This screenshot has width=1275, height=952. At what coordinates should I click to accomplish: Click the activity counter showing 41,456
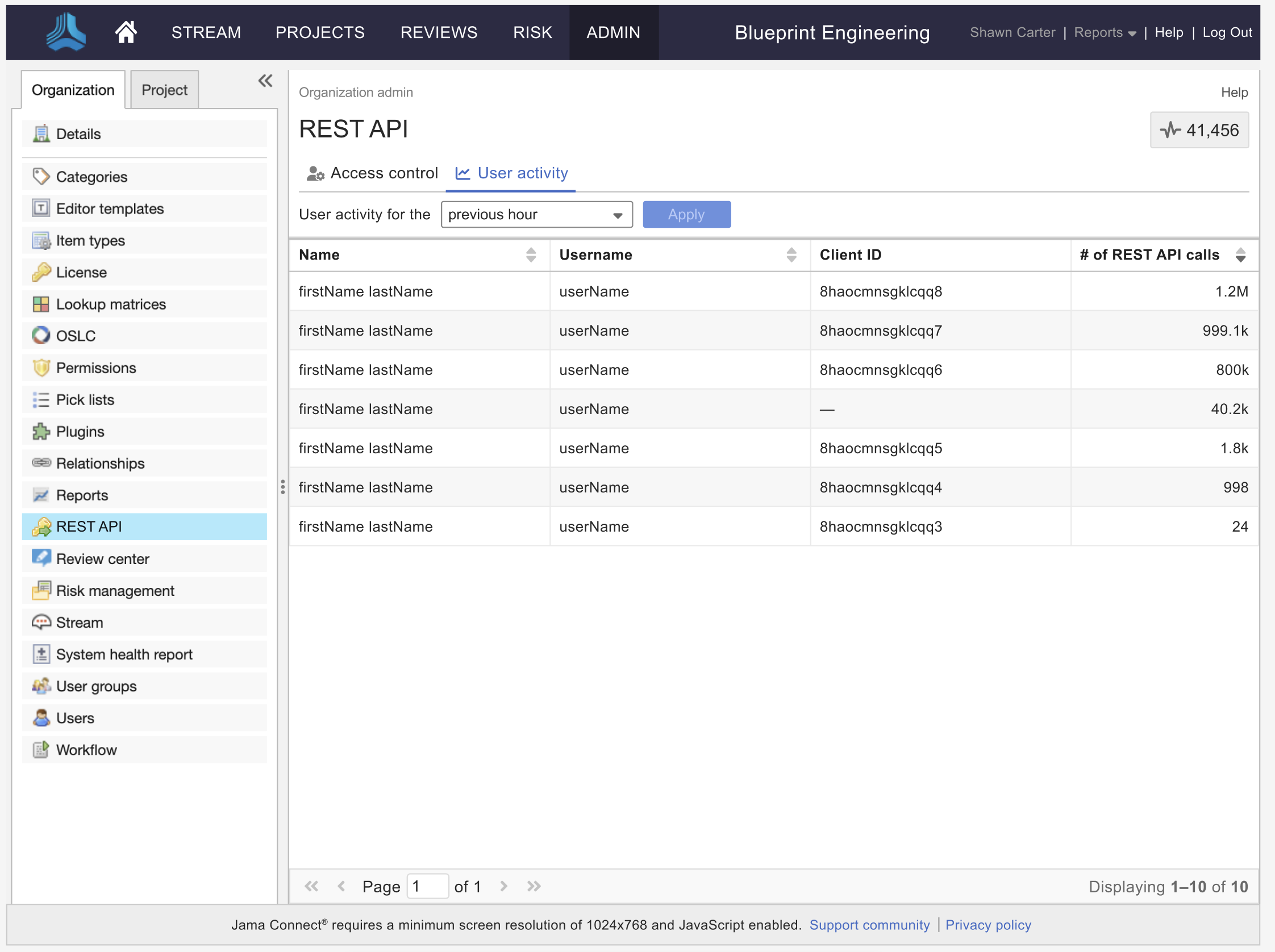[1199, 130]
